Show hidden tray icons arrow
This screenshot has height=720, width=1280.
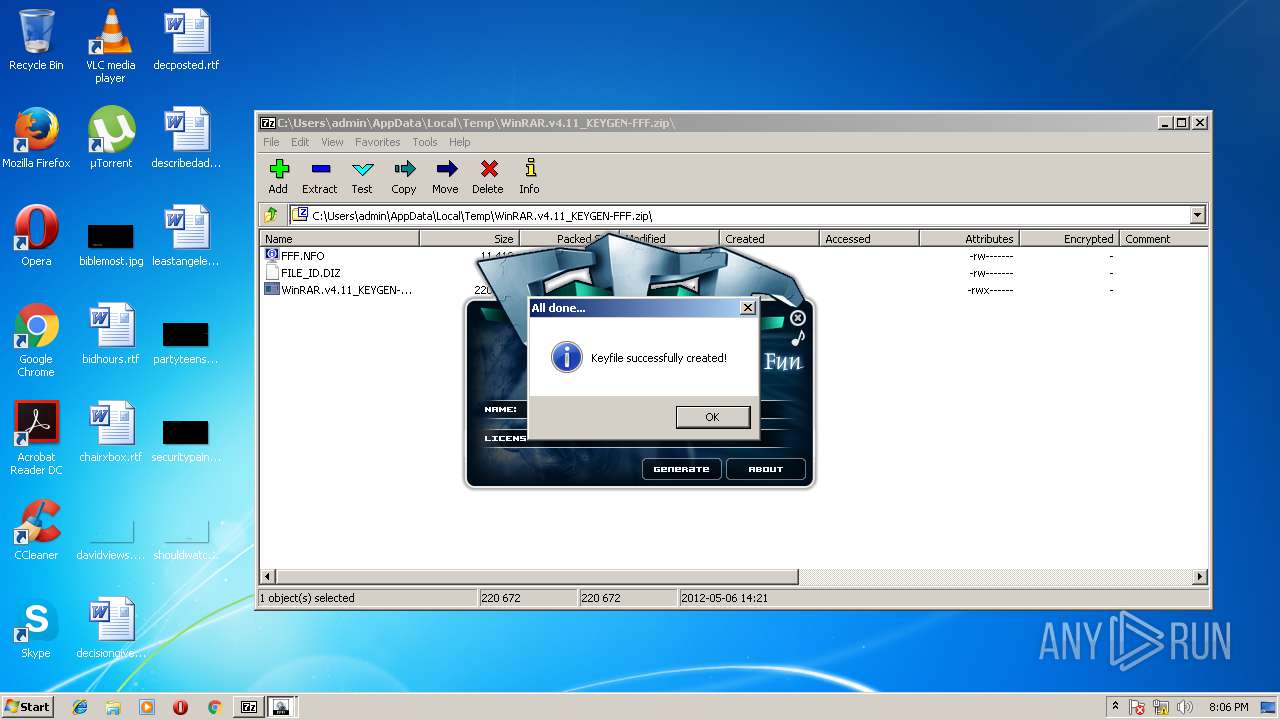coord(1115,707)
